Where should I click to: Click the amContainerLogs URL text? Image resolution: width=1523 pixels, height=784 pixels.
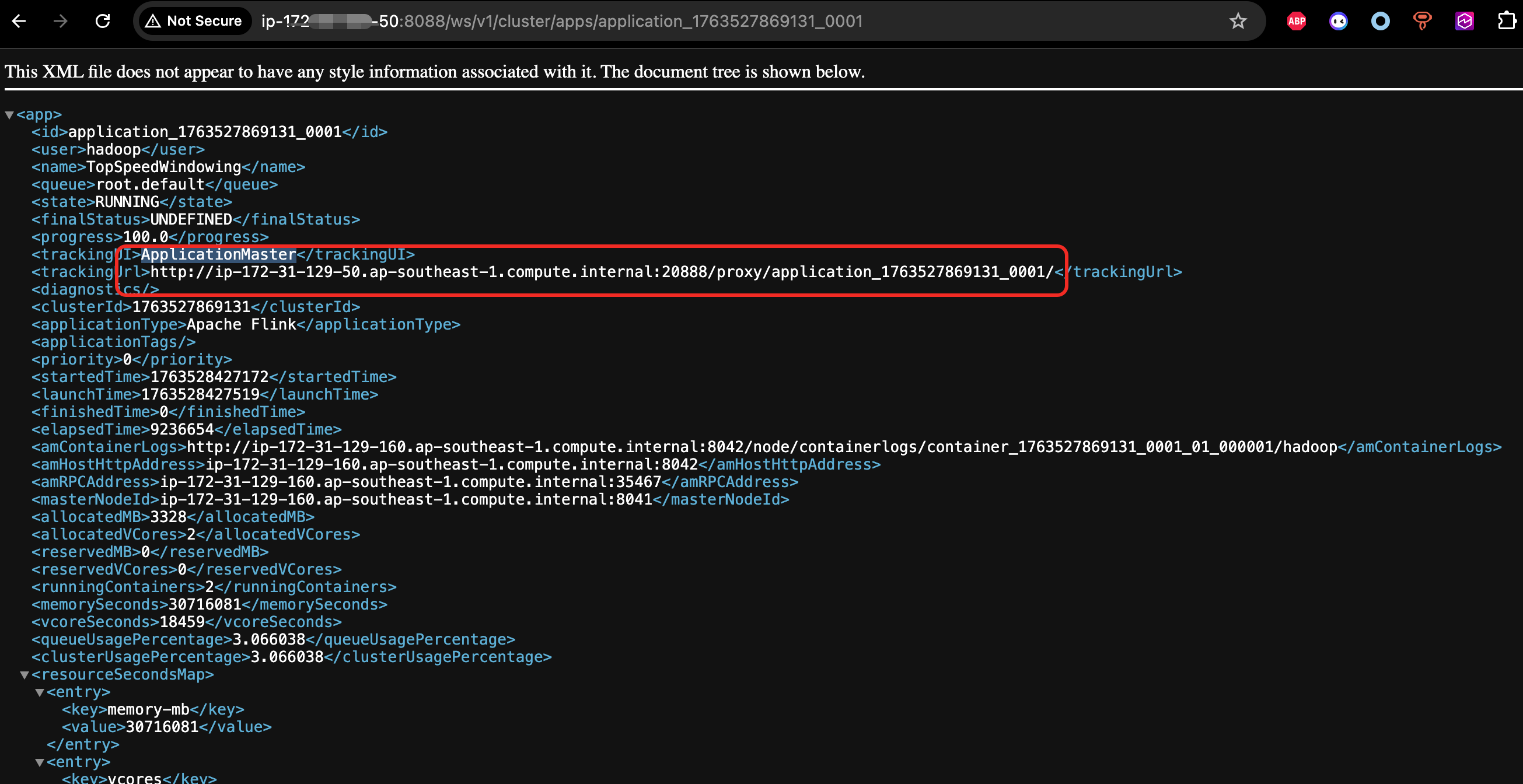pyautogui.click(x=761, y=447)
